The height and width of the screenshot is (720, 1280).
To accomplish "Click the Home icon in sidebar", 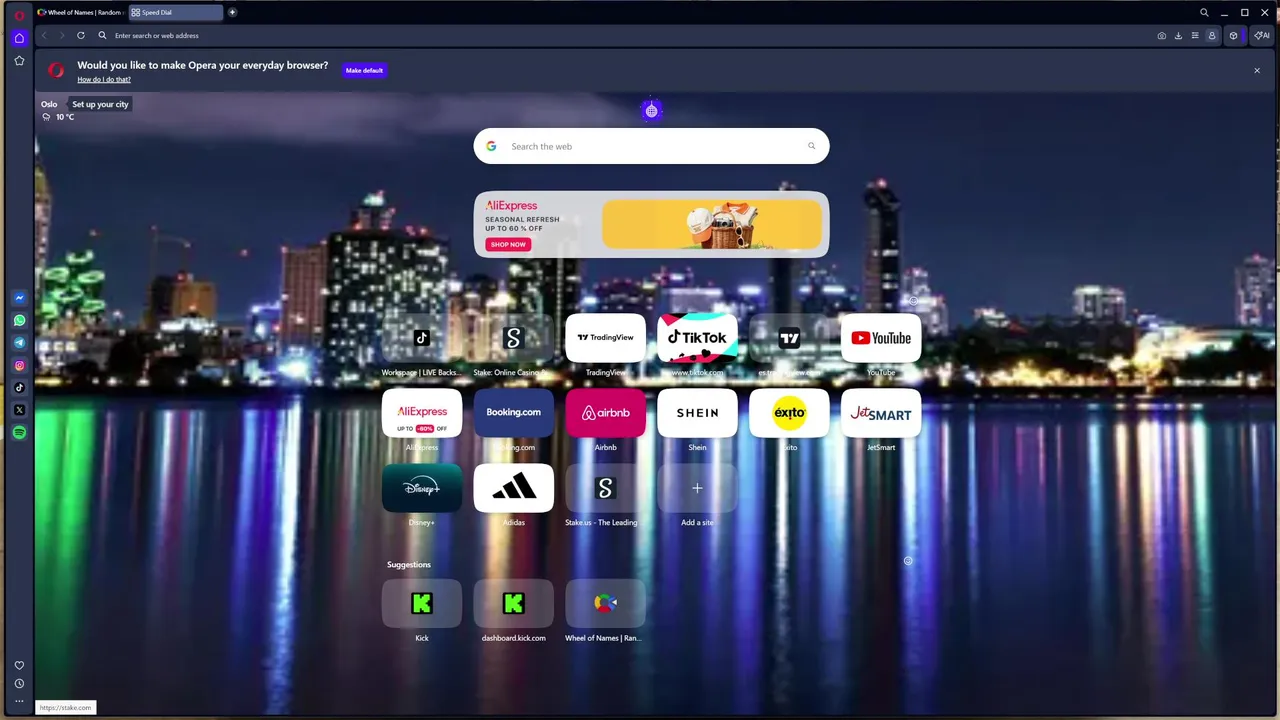I will [19, 38].
